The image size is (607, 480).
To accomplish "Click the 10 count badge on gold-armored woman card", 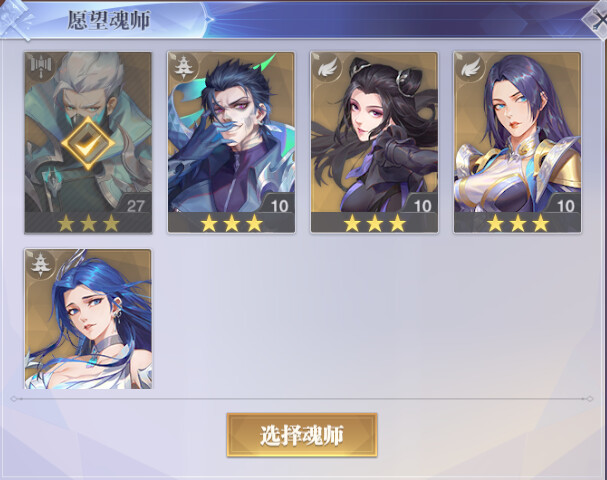I will (565, 206).
